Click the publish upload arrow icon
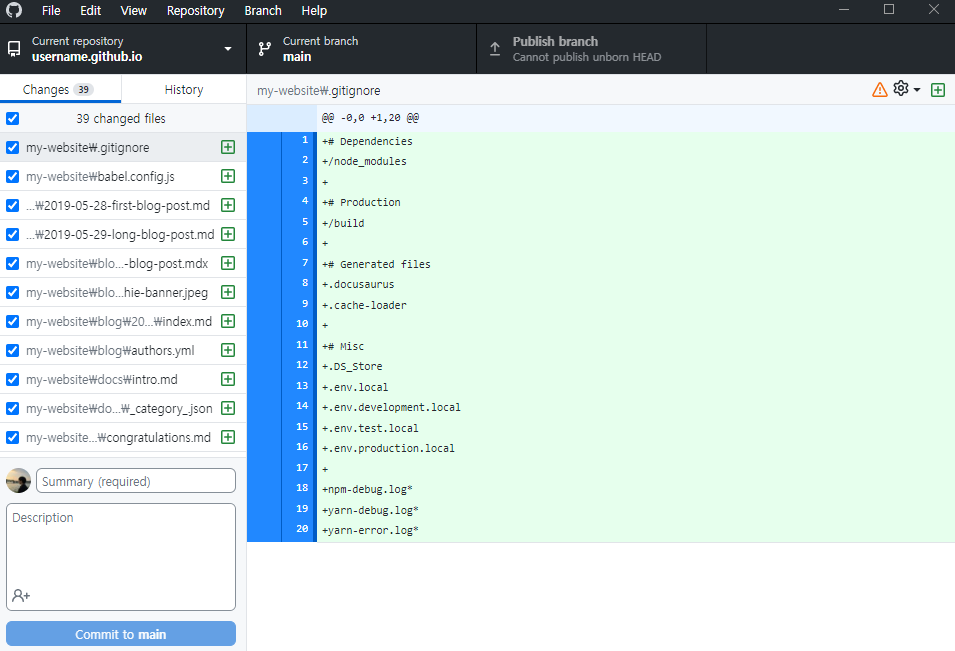This screenshot has width=955, height=651. (495, 49)
